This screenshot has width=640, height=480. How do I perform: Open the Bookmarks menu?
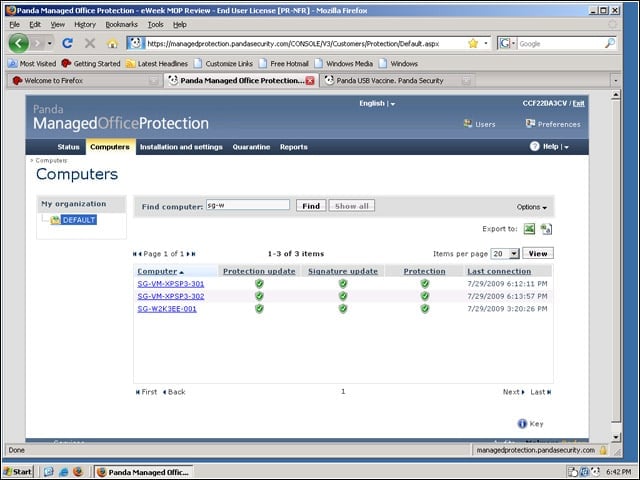[122, 24]
